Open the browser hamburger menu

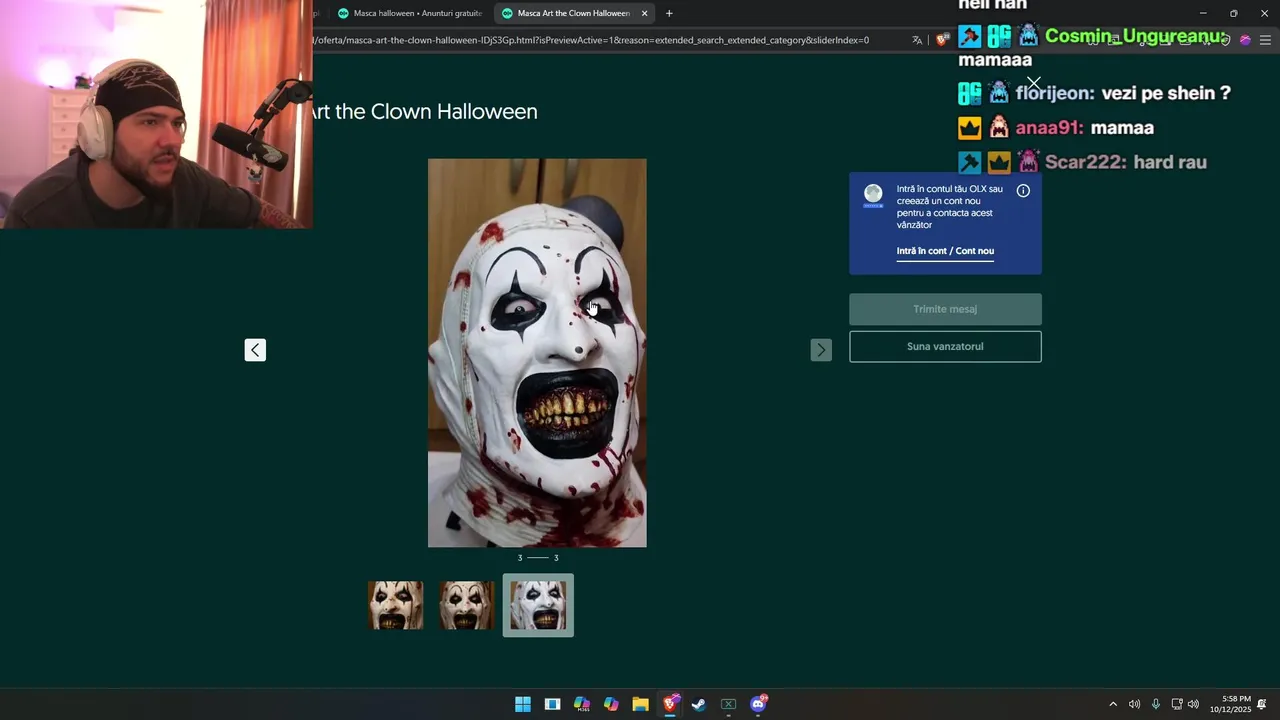(x=1265, y=40)
